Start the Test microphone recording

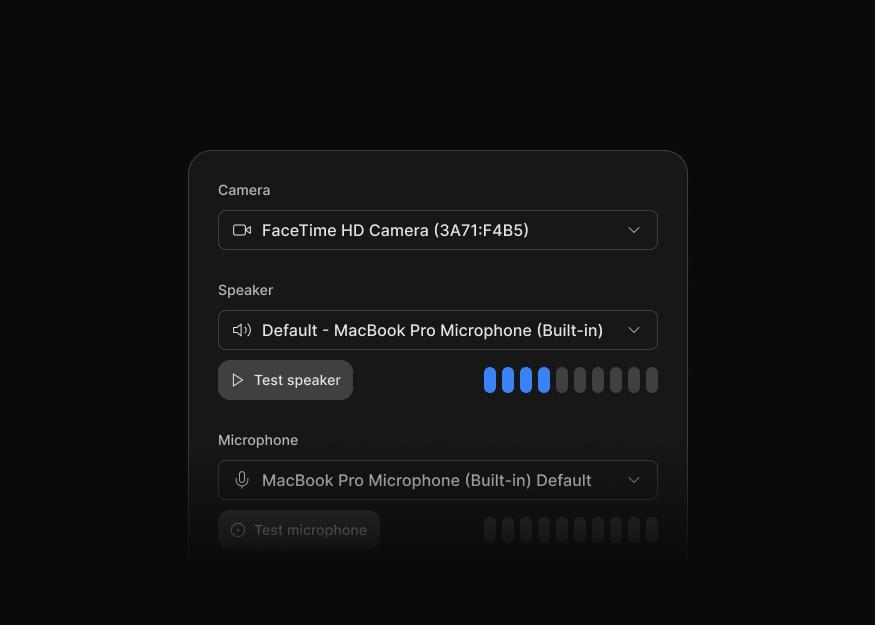click(x=299, y=530)
